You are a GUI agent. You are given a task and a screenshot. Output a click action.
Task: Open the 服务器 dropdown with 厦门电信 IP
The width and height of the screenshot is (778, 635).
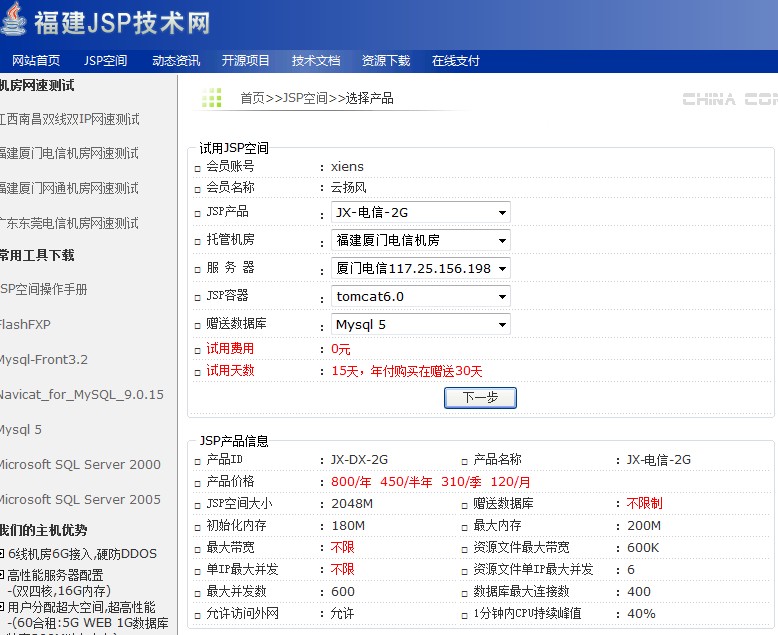pyautogui.click(x=420, y=268)
